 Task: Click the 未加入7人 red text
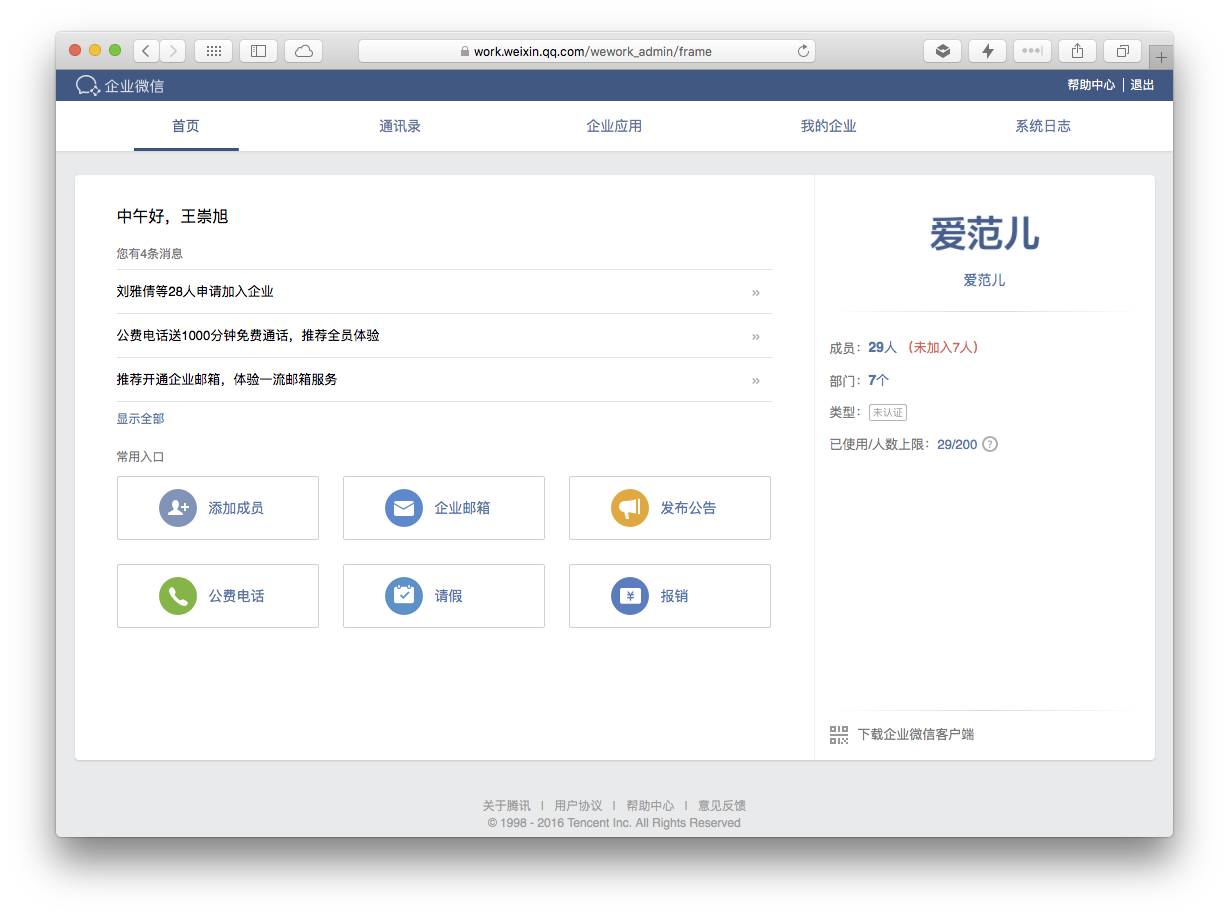click(942, 347)
